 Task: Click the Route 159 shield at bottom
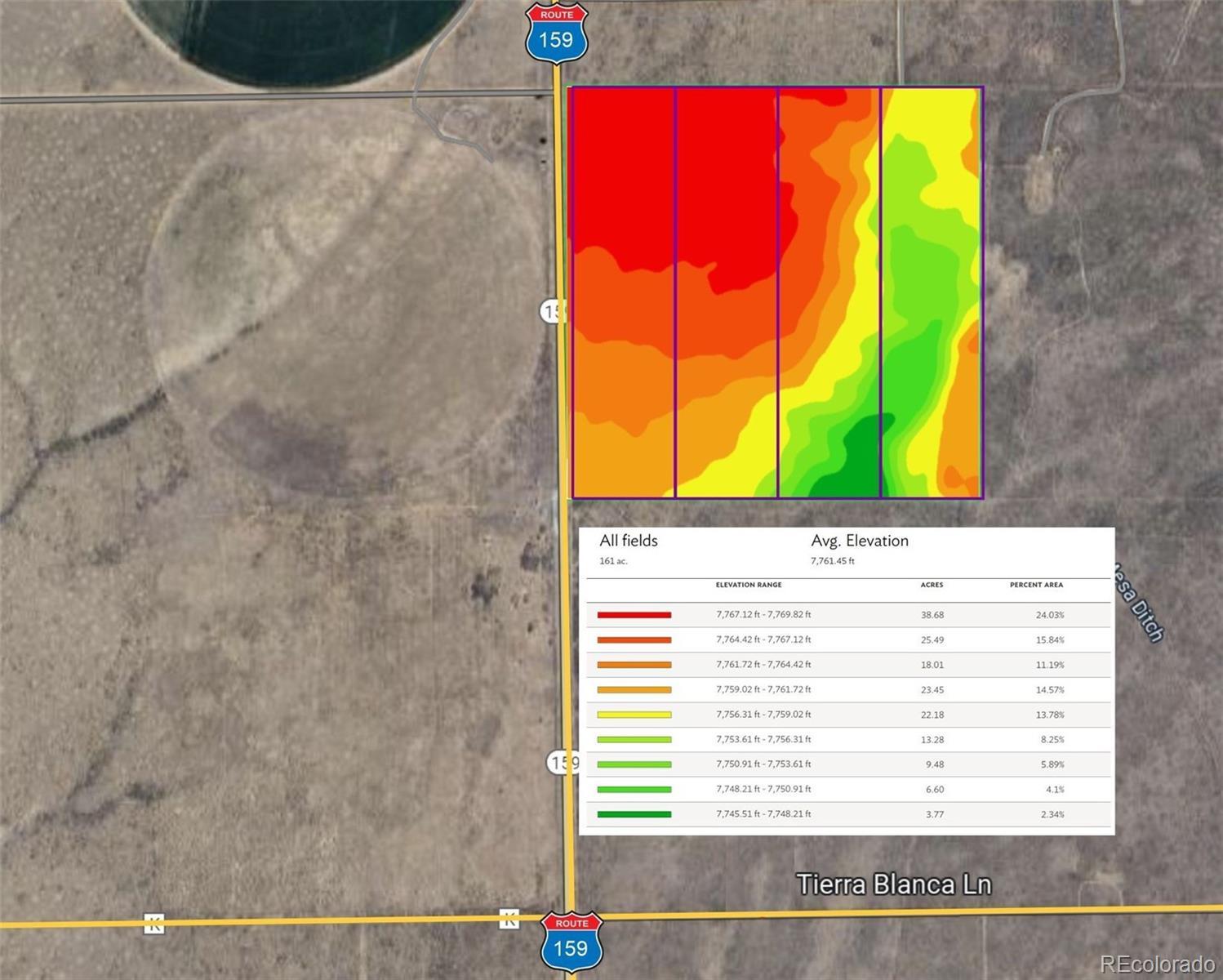(571, 942)
